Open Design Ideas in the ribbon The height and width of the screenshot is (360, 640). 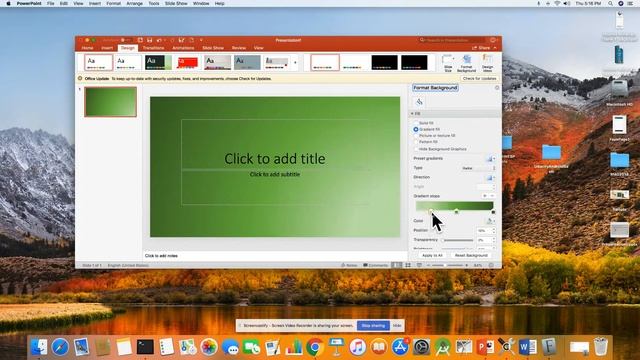(487, 63)
